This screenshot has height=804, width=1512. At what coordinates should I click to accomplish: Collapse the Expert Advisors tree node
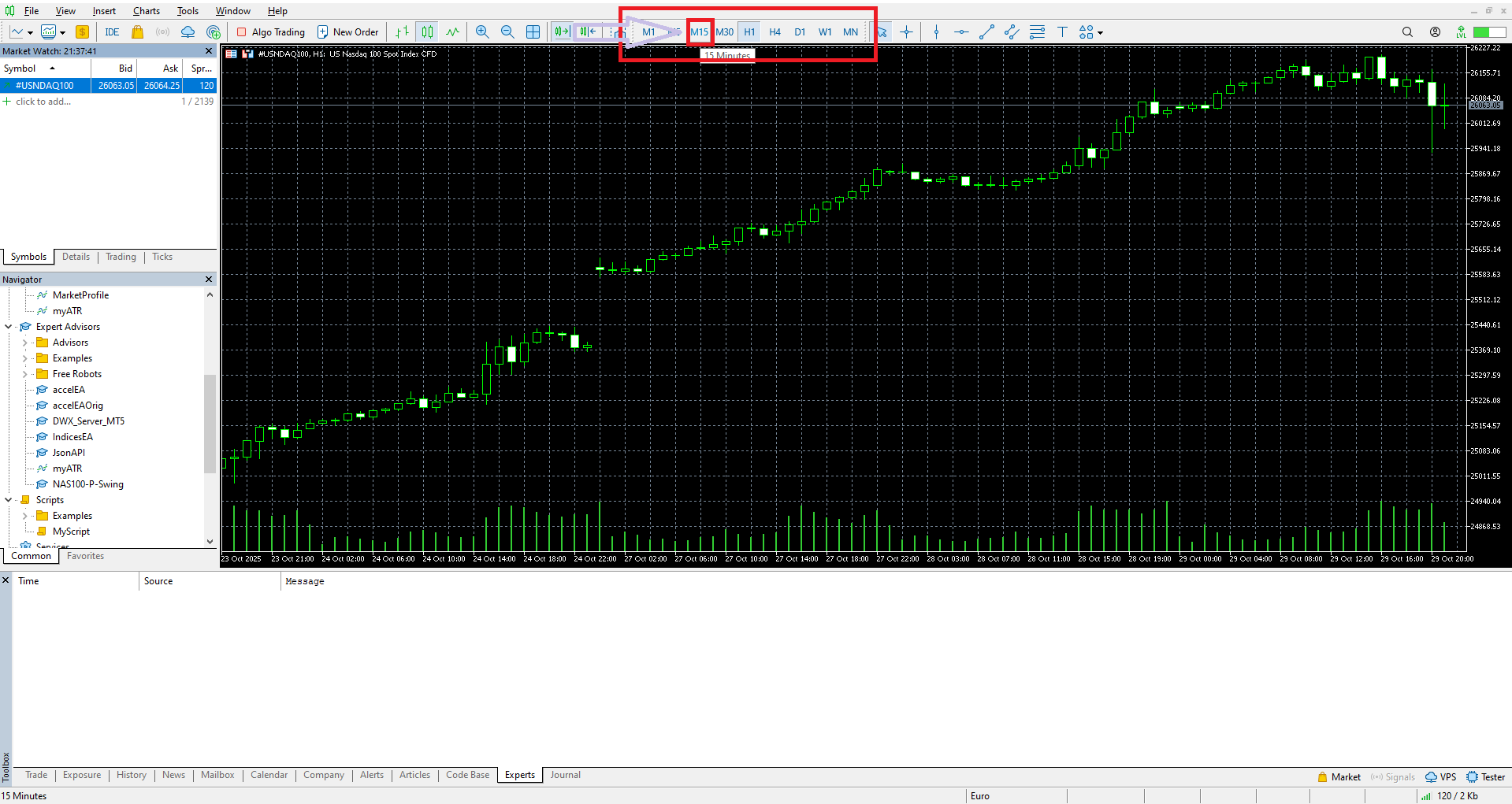point(8,326)
